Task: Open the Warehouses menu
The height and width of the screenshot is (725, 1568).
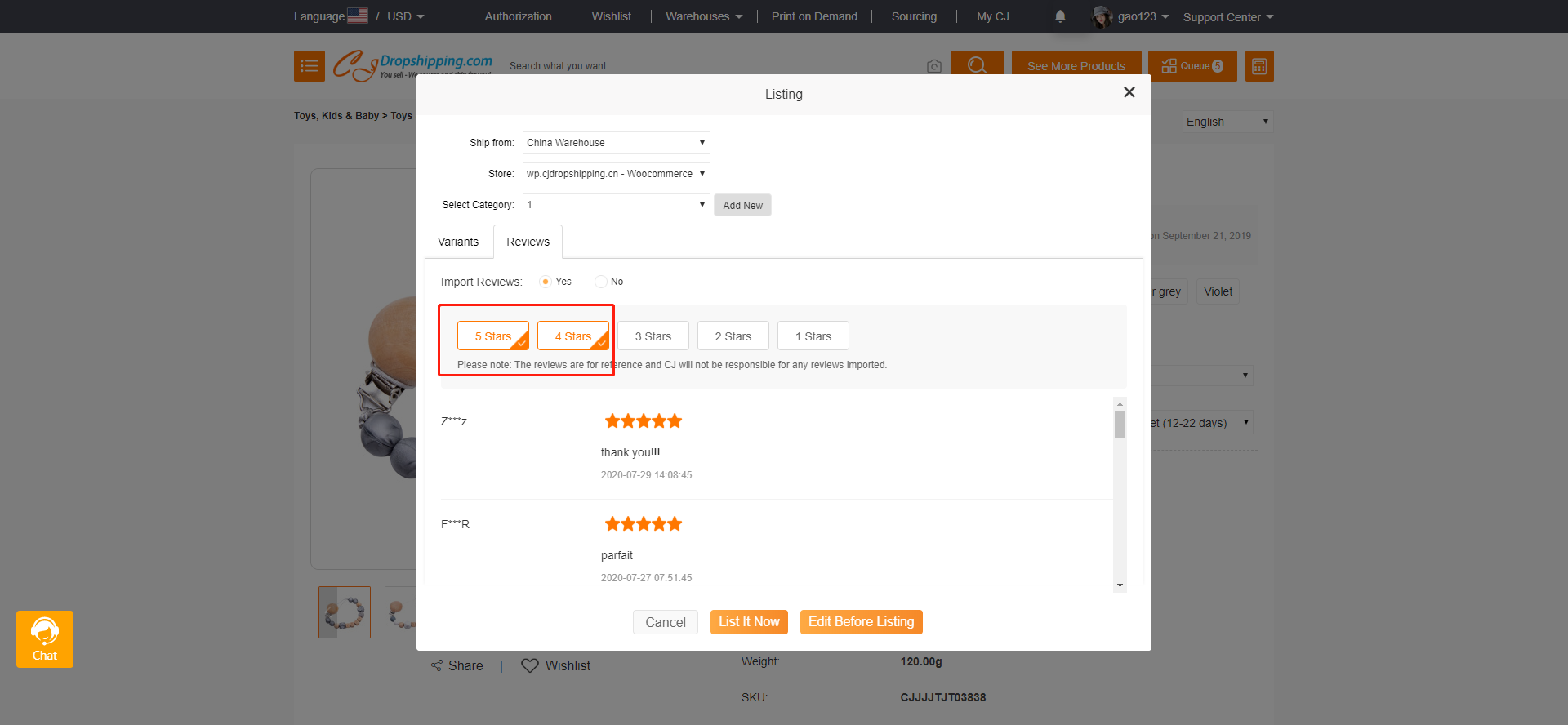Action: coord(703,16)
